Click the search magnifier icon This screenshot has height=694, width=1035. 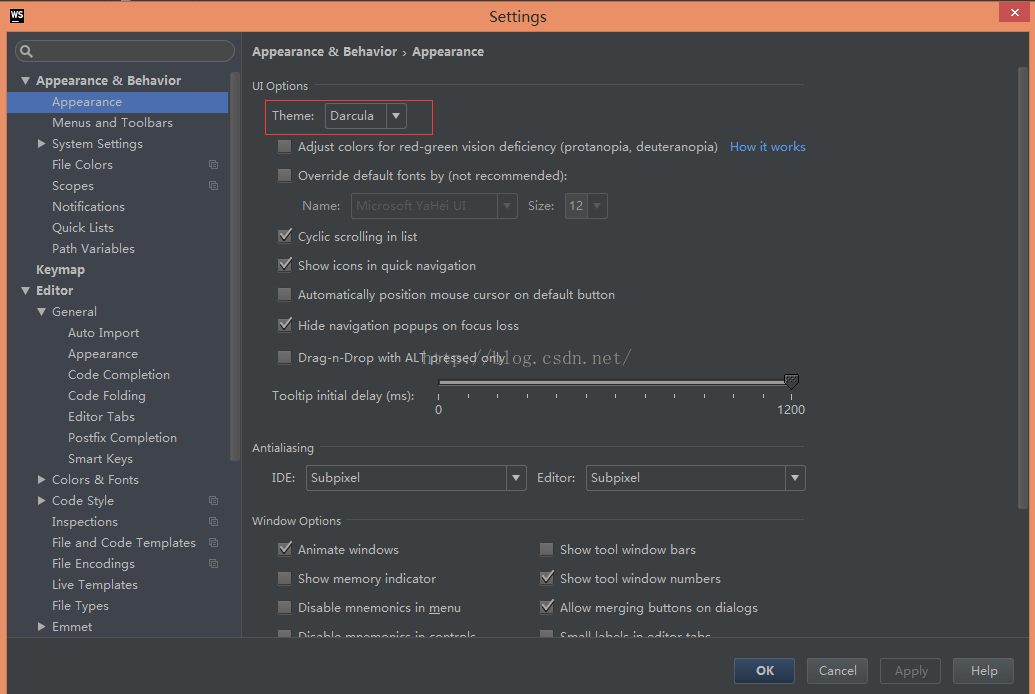click(26, 51)
